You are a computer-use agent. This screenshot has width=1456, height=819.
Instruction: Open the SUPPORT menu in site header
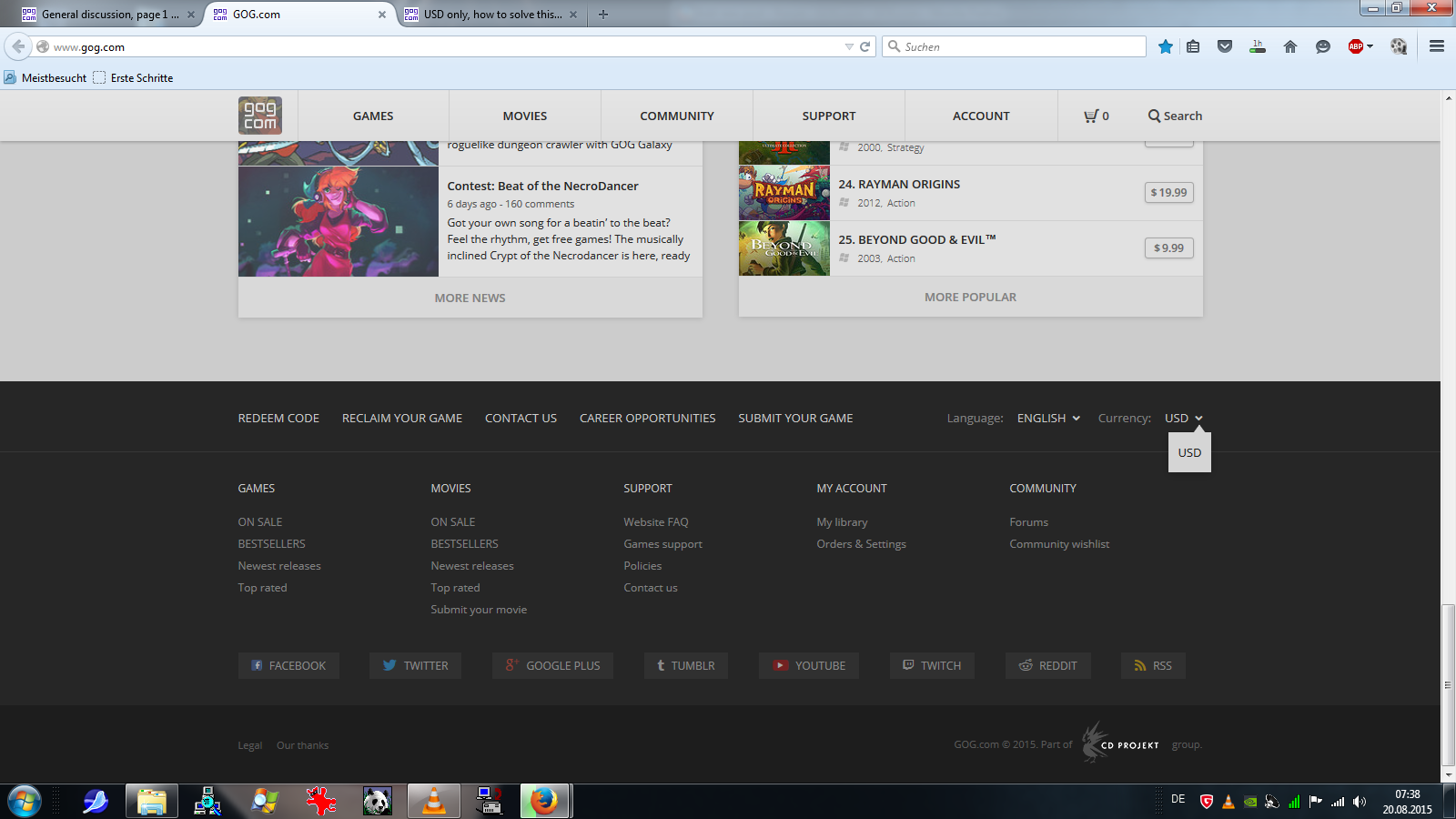829,116
